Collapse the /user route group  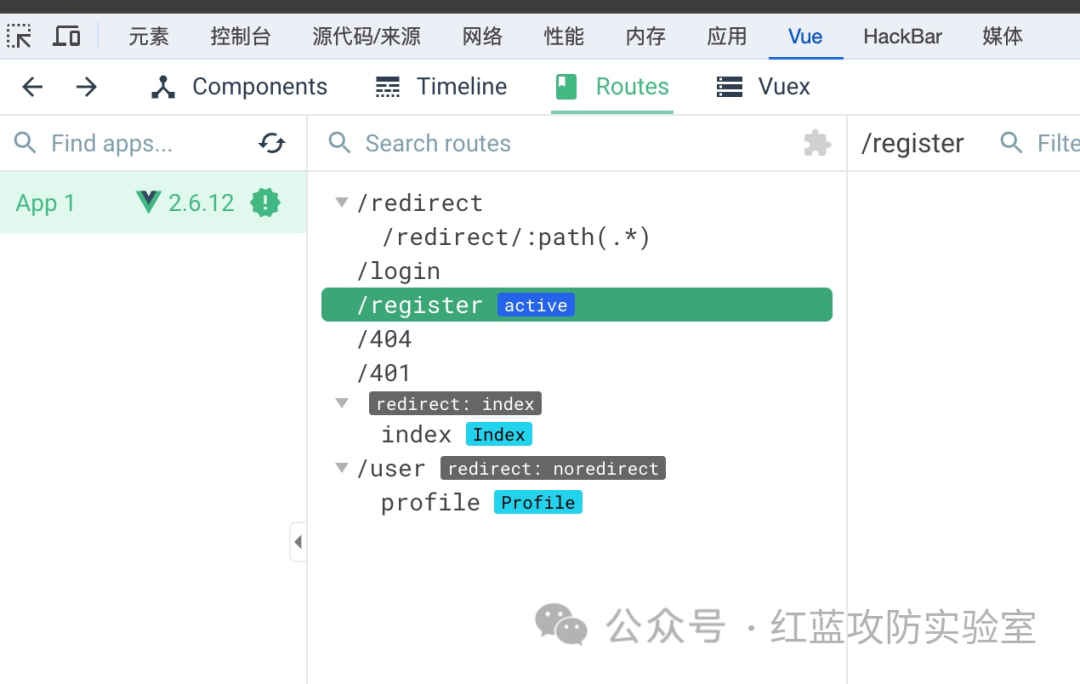(342, 468)
